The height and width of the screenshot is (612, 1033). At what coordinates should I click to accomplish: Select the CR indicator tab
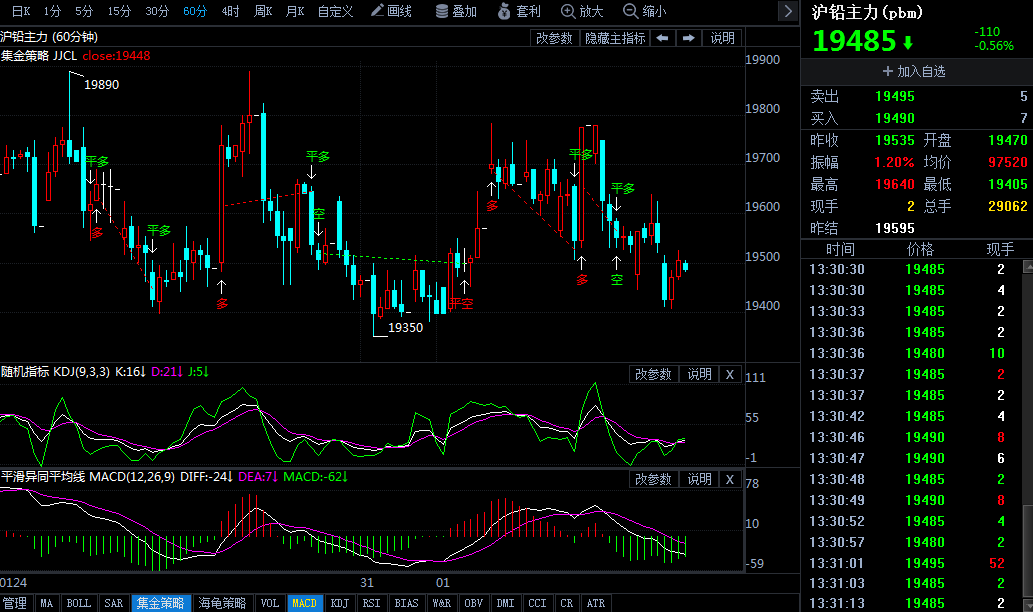(567, 603)
